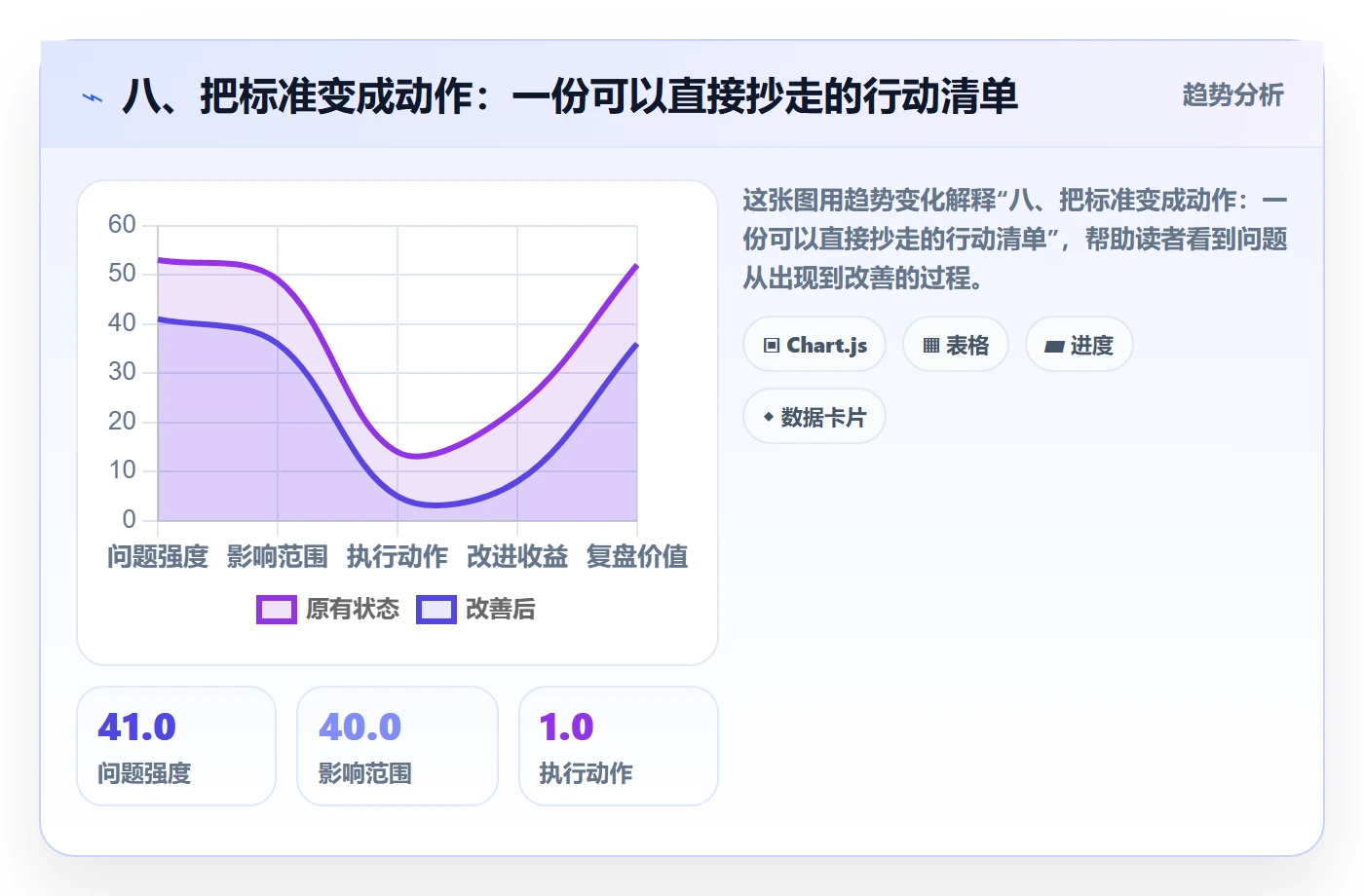Select the Chart.js tag pill
Image resolution: width=1364 pixels, height=896 pixels.
[x=815, y=345]
